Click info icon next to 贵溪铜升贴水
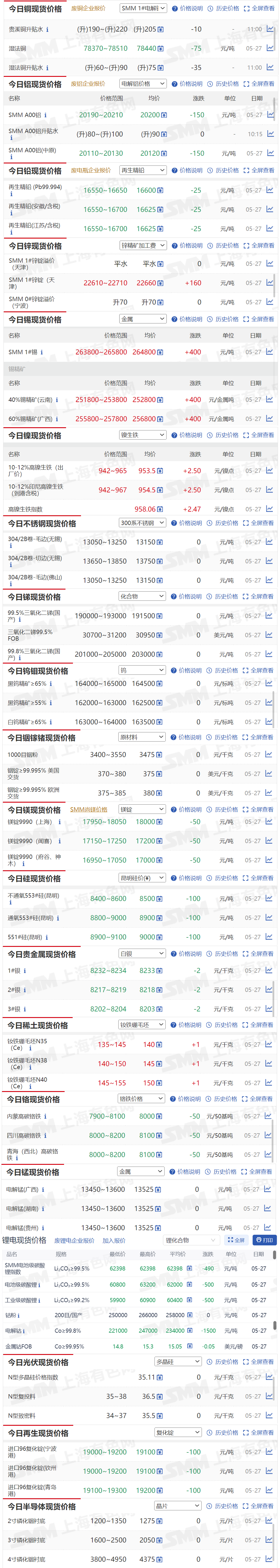 coord(48,29)
